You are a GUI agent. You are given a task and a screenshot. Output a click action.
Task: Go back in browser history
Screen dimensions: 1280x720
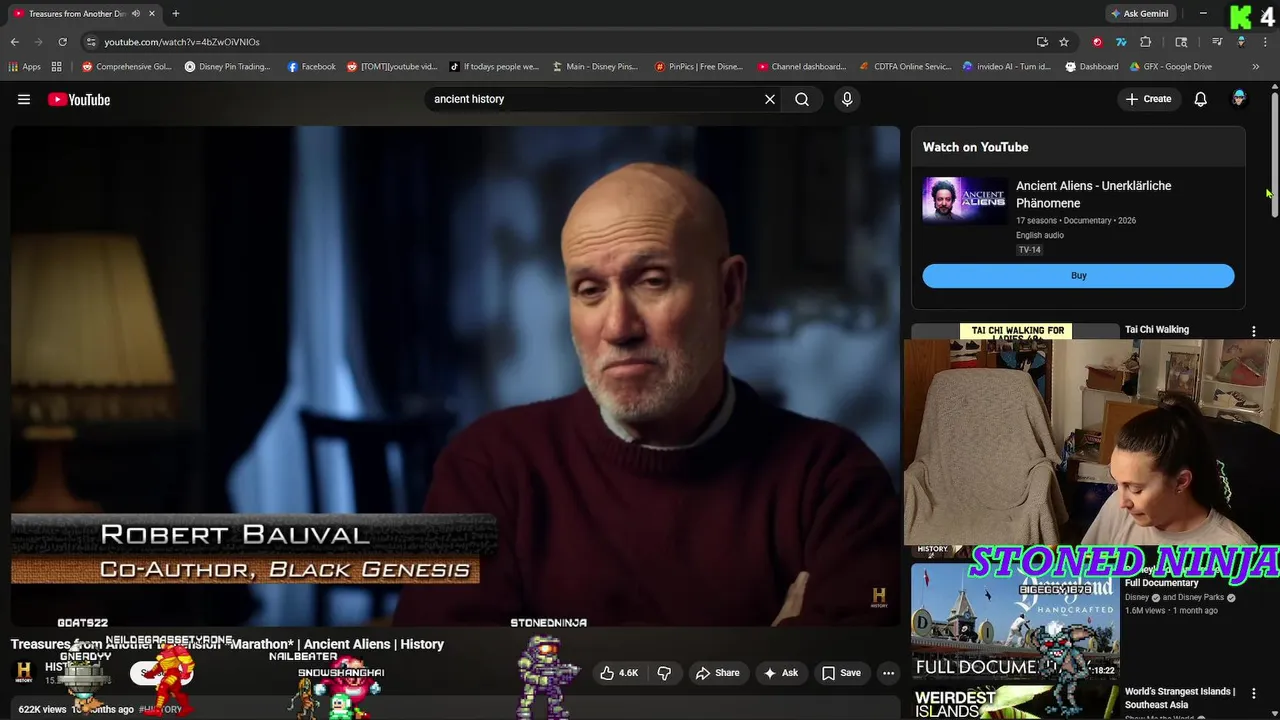tap(14, 42)
